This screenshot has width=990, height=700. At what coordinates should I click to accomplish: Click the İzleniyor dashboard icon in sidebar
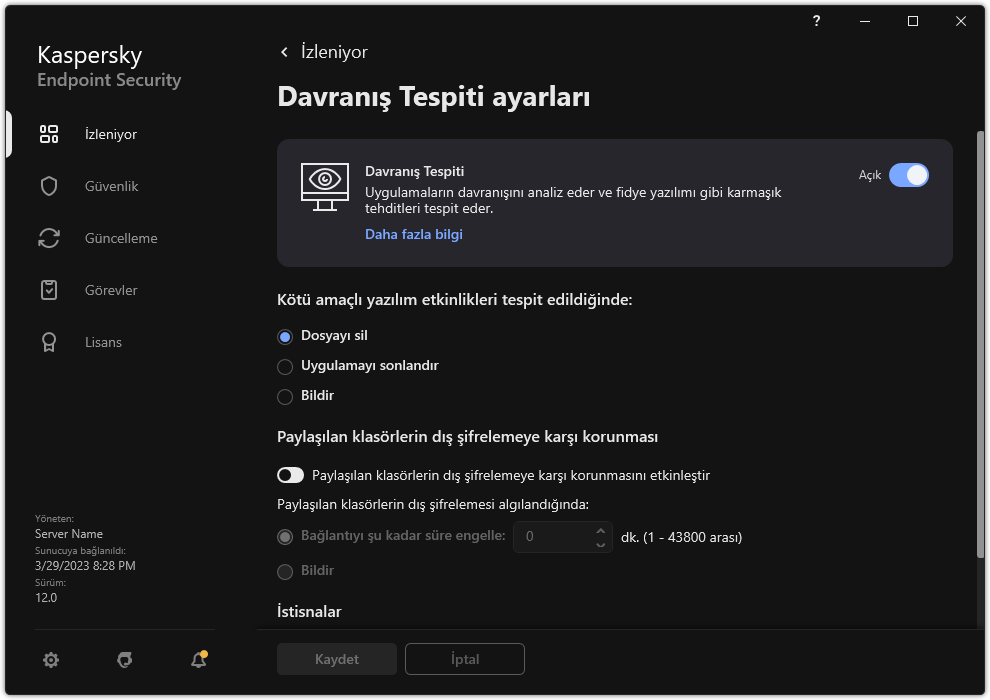click(49, 134)
